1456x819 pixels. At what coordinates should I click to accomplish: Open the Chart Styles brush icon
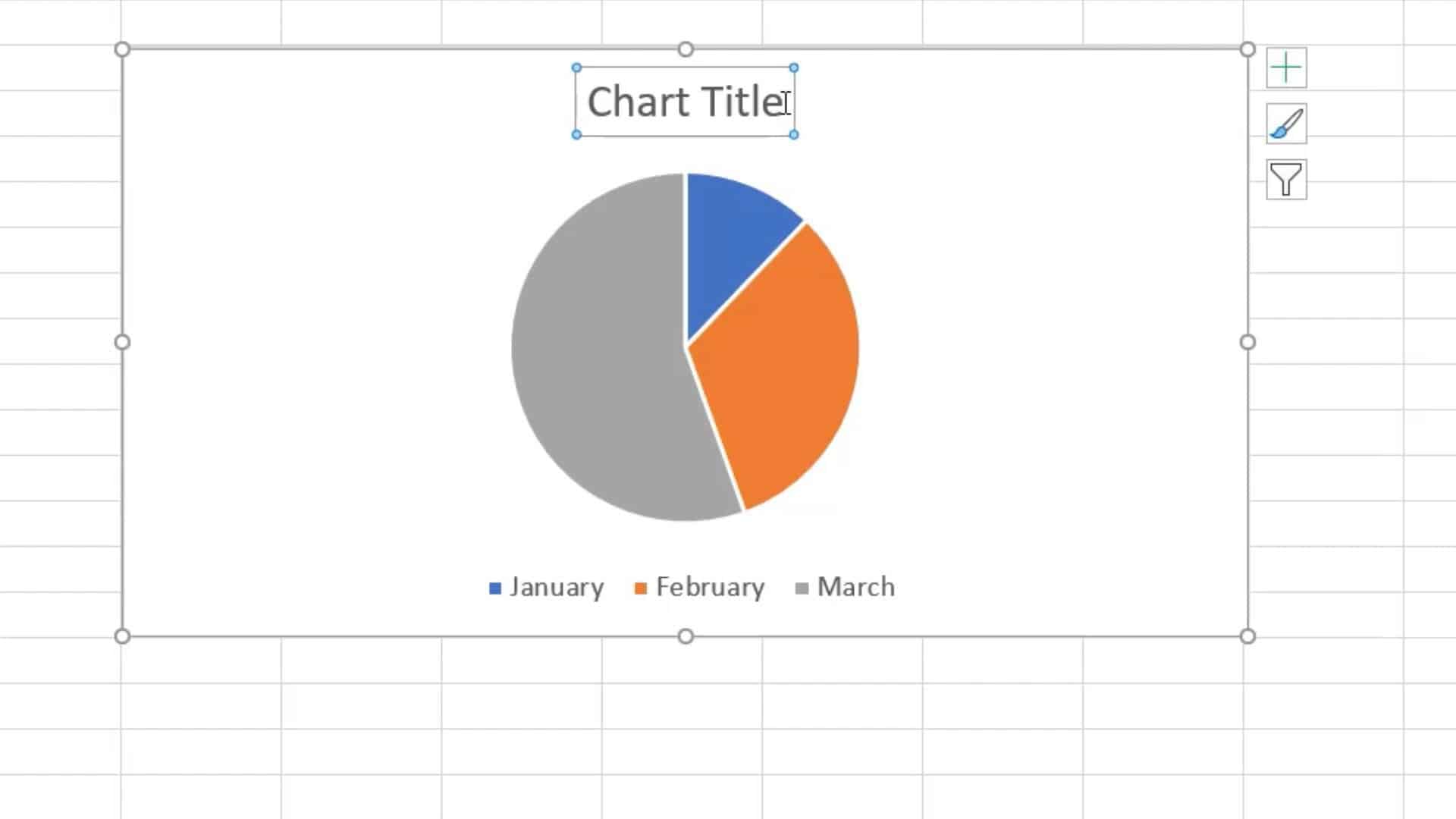click(1285, 123)
